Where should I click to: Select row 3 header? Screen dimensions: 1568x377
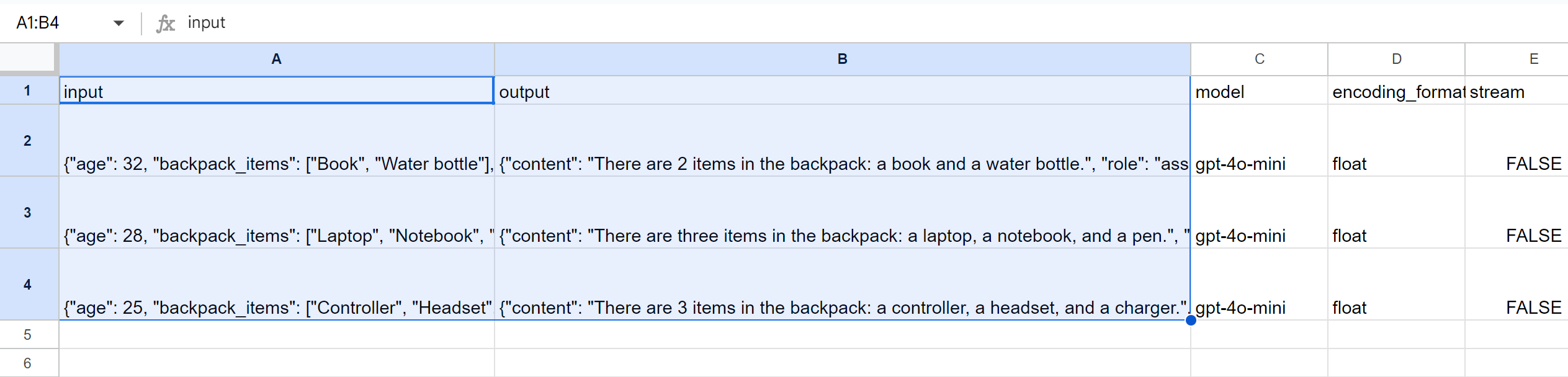tap(28, 213)
